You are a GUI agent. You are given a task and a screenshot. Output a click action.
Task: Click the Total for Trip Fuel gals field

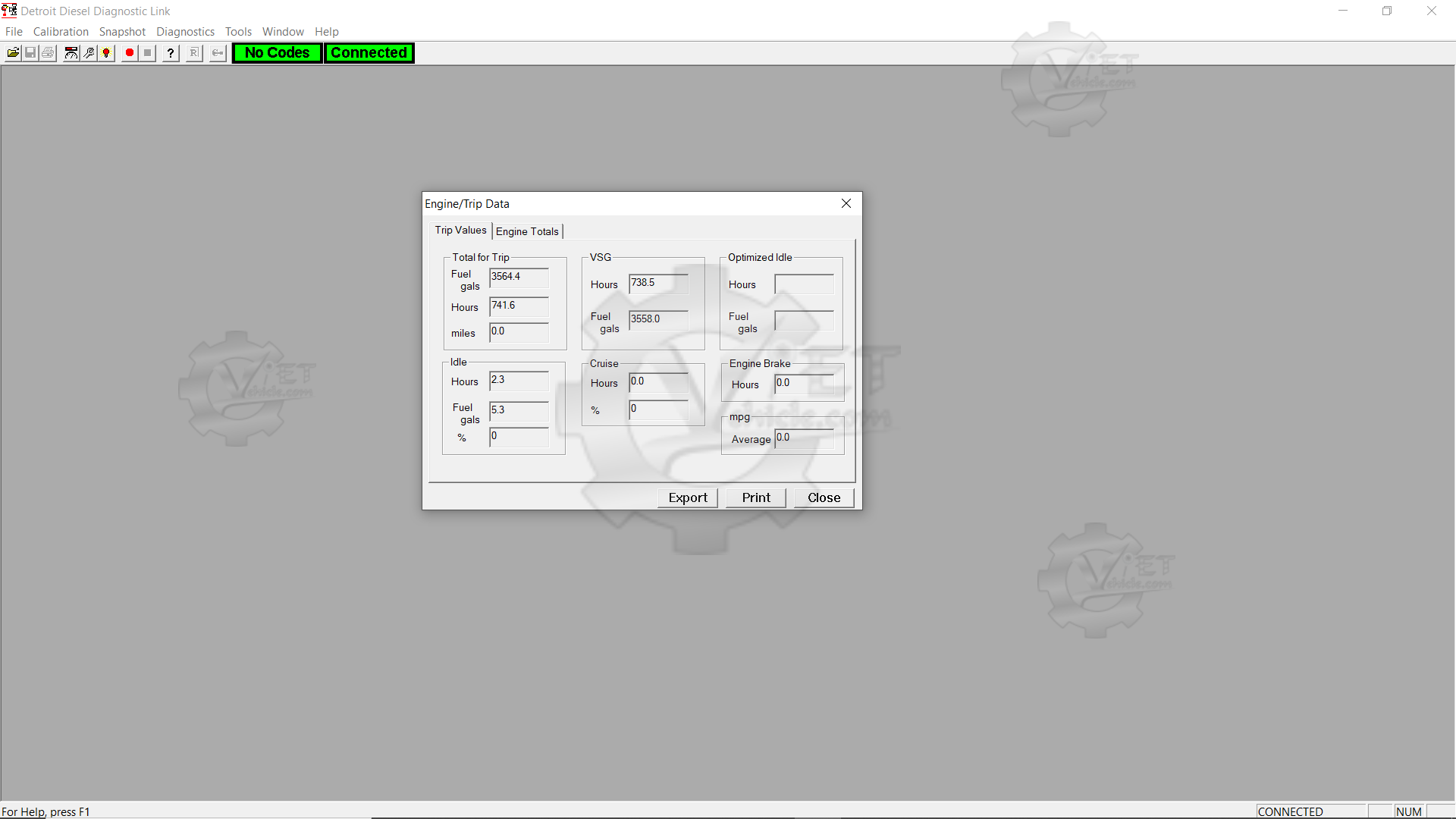[519, 278]
